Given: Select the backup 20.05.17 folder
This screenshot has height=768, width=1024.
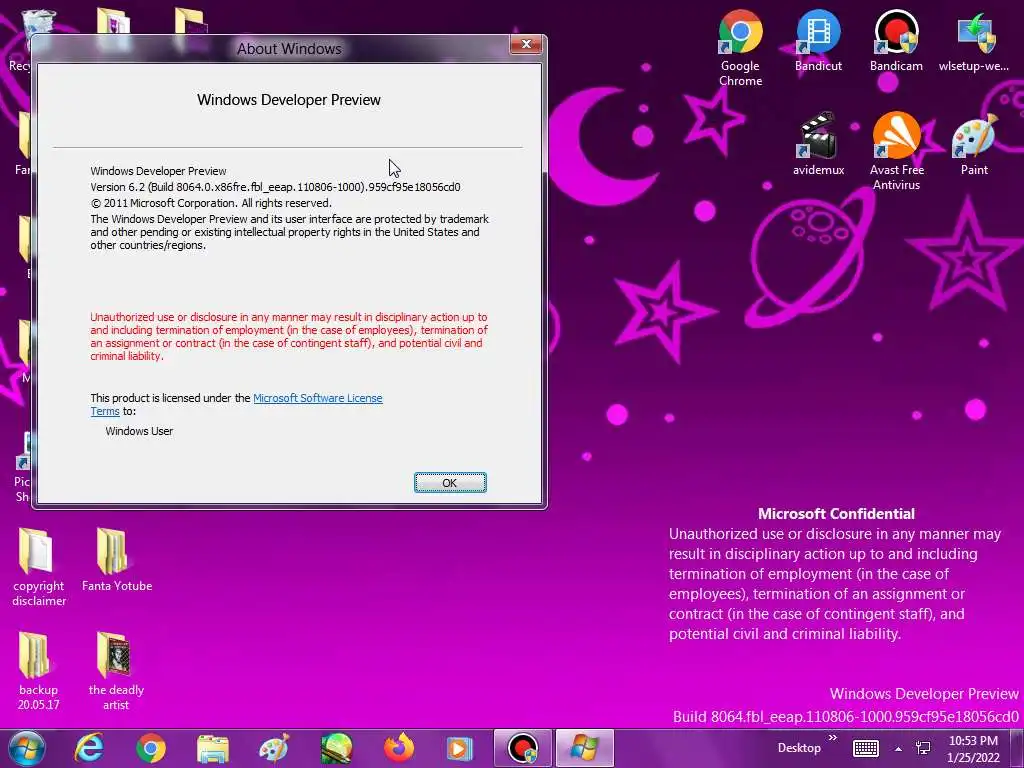Looking at the screenshot, I should point(39,671).
